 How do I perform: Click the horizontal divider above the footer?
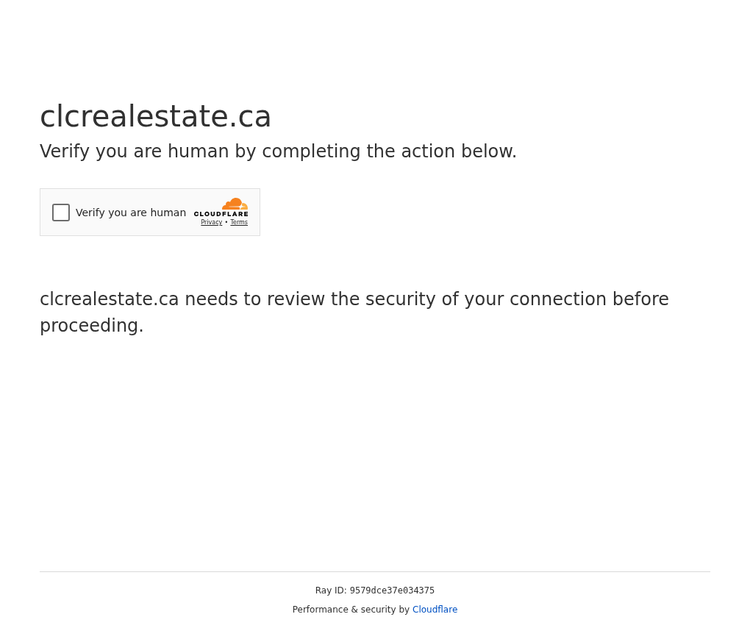375,572
